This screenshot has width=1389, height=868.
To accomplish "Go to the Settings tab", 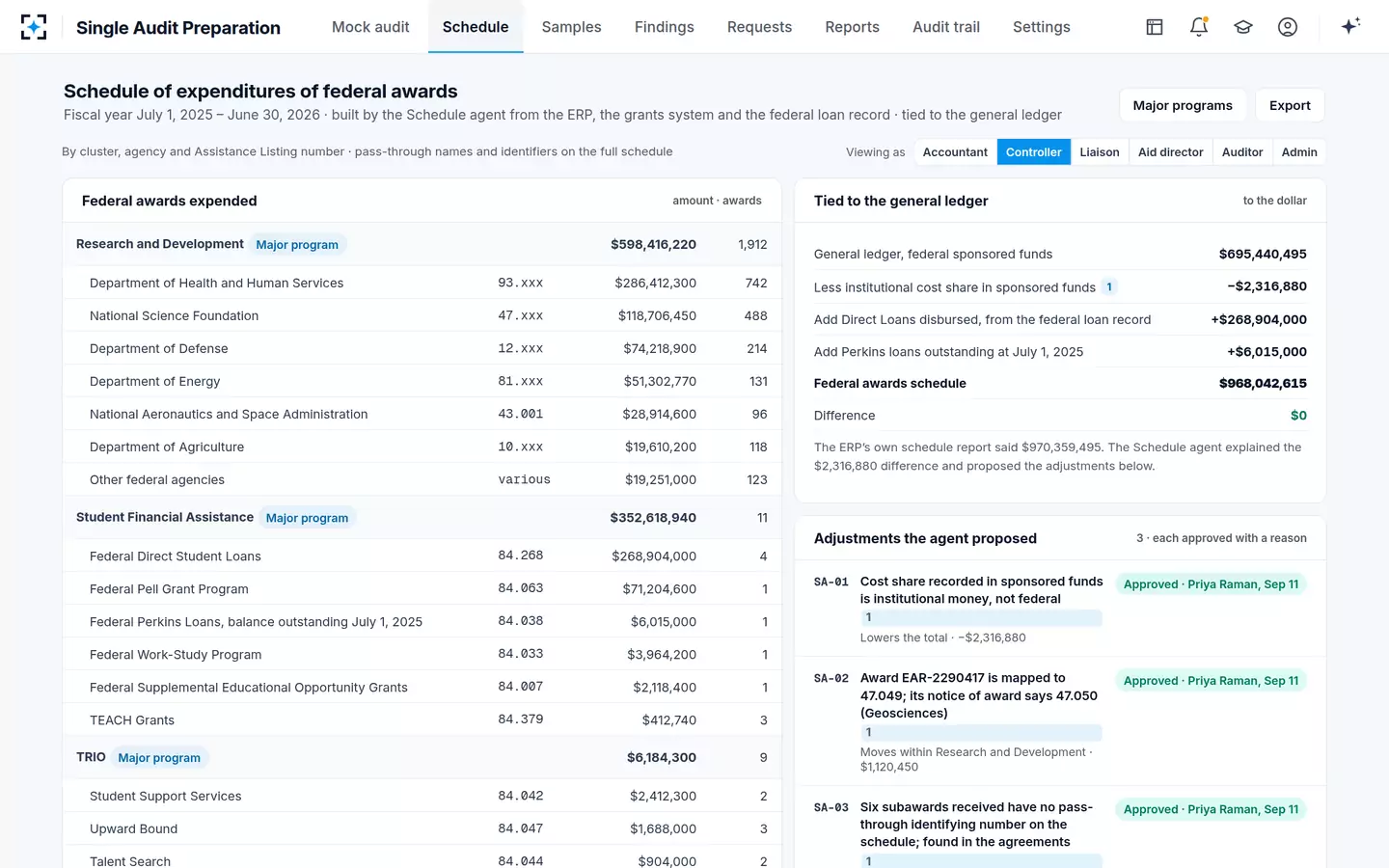I will (x=1042, y=27).
